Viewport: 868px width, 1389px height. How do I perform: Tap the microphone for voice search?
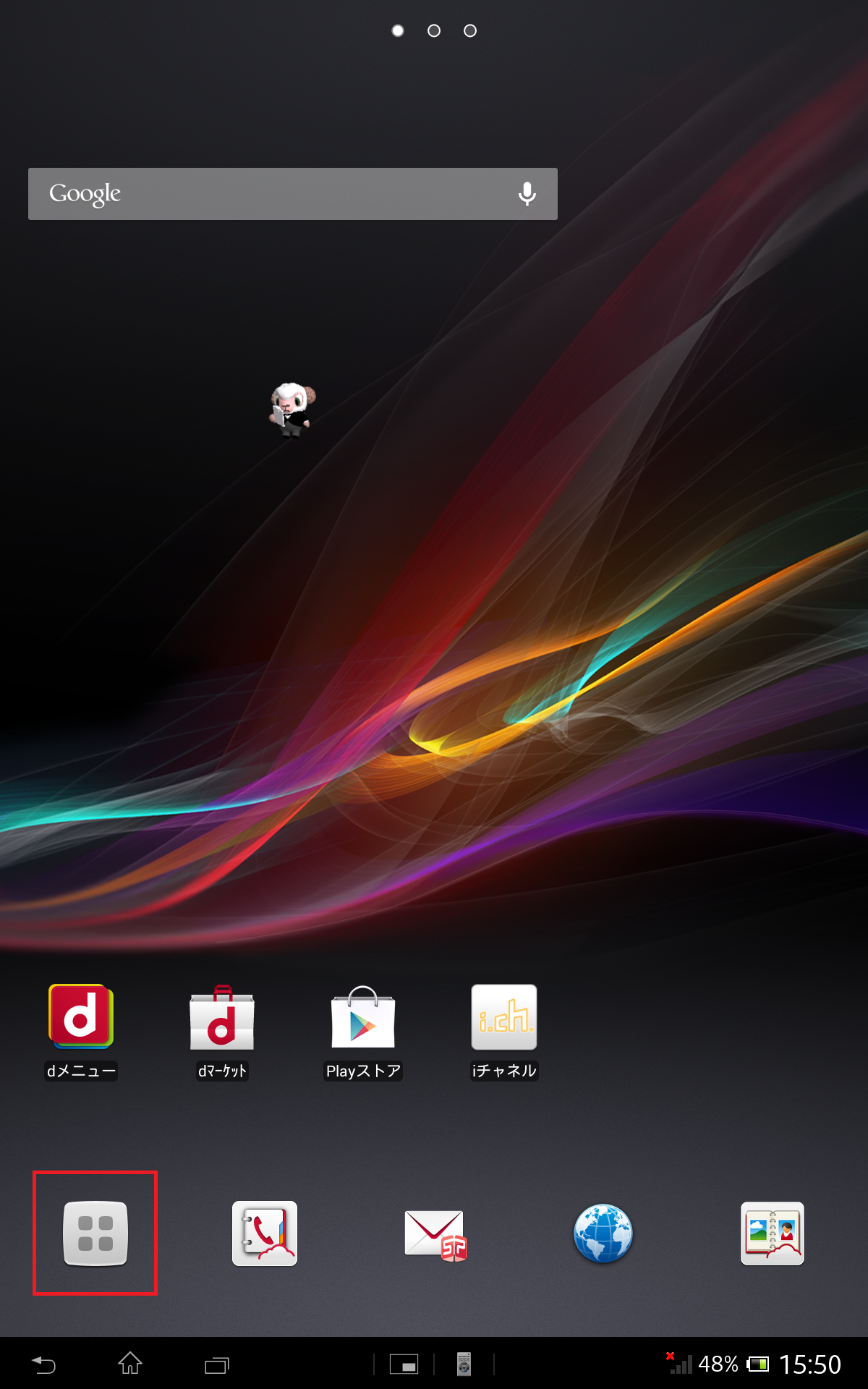[527, 194]
